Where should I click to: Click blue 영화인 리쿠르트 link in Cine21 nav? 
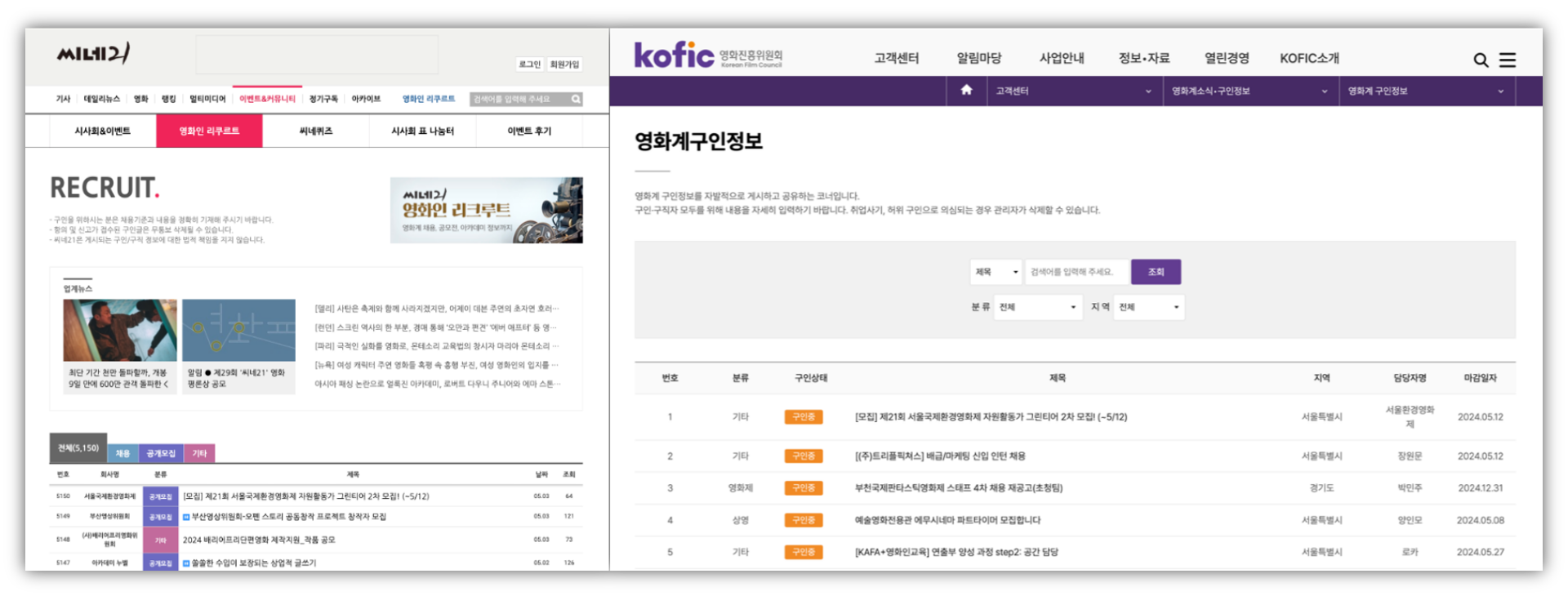[x=429, y=99]
